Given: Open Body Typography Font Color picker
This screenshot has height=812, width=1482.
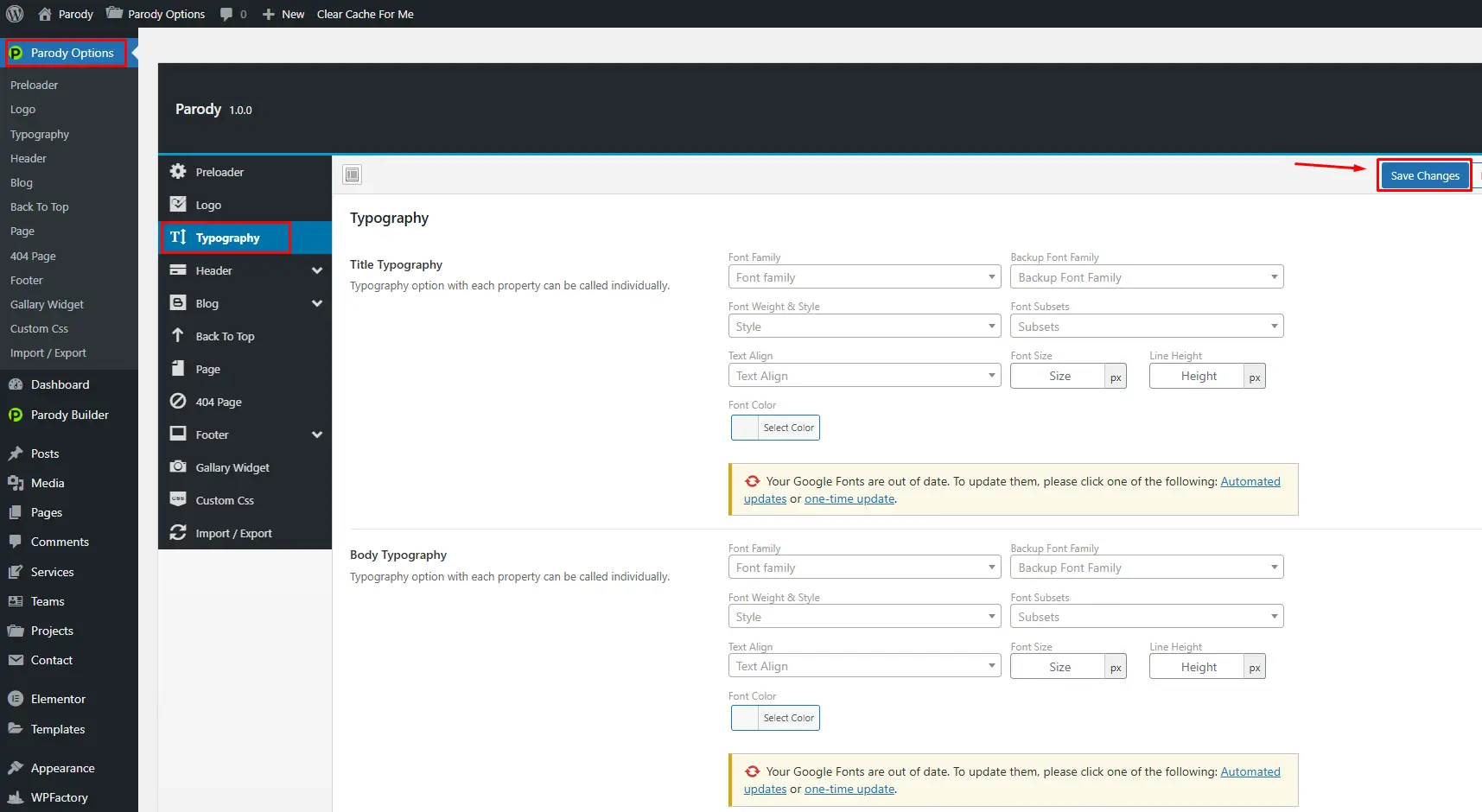Looking at the screenshot, I should tap(775, 718).
